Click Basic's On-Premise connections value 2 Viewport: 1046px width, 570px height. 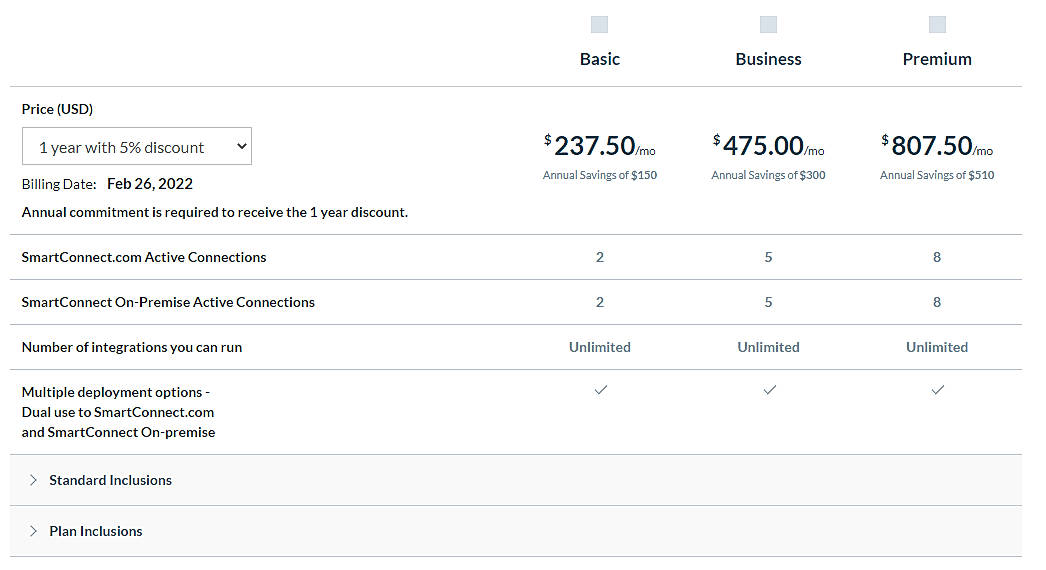click(600, 302)
